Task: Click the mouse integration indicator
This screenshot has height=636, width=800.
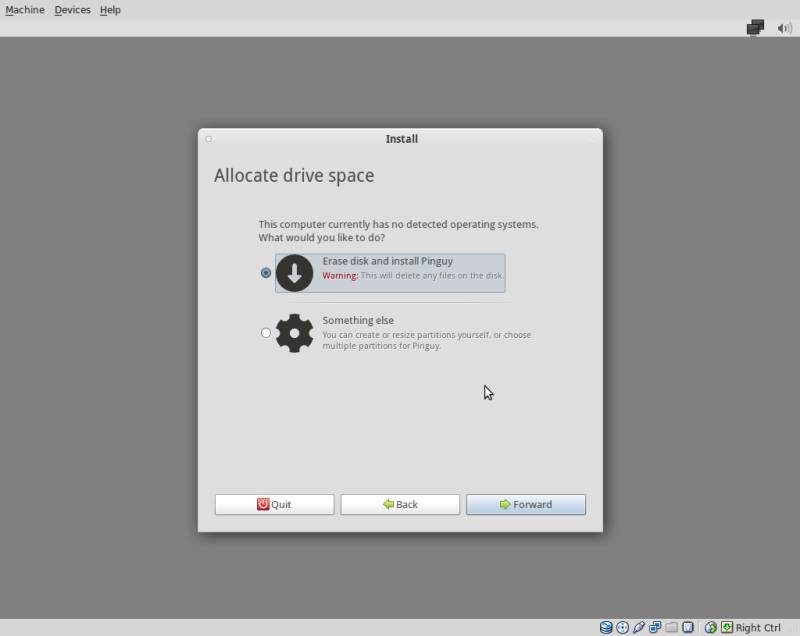Action: pyautogui.click(x=710, y=627)
